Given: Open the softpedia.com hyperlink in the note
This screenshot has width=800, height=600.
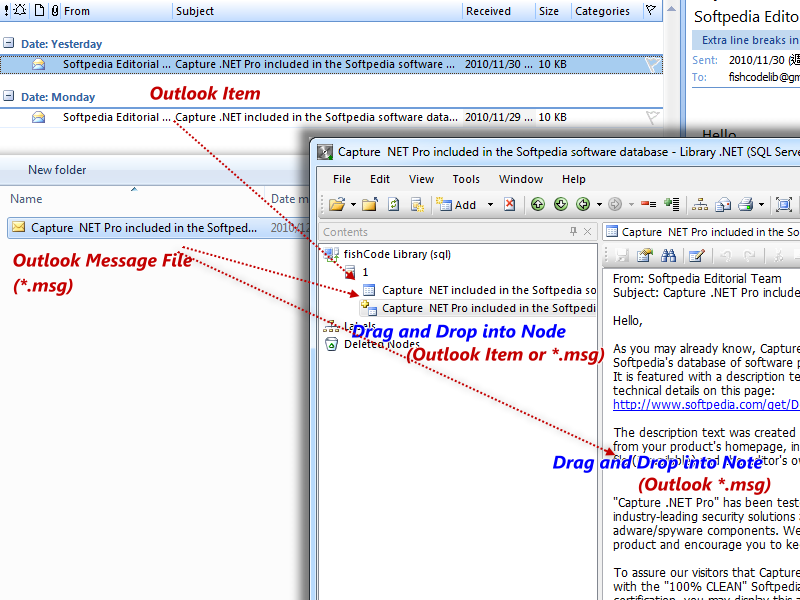Looking at the screenshot, I should click(706, 405).
